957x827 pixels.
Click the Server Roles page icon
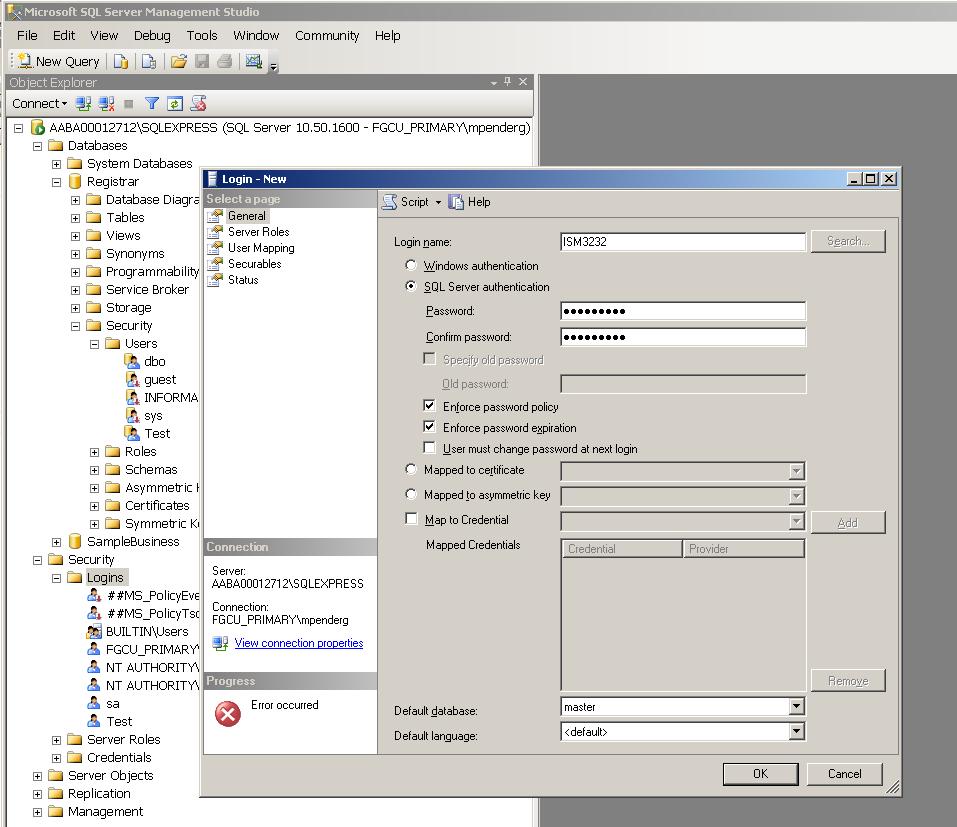tap(215, 232)
